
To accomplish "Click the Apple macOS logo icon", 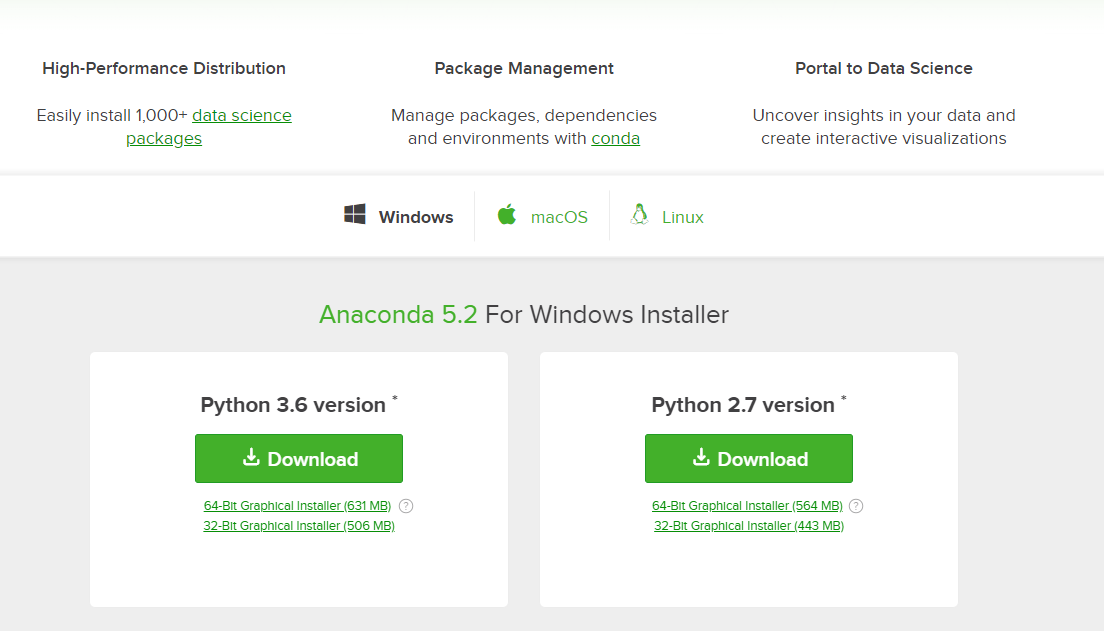I will coord(507,214).
